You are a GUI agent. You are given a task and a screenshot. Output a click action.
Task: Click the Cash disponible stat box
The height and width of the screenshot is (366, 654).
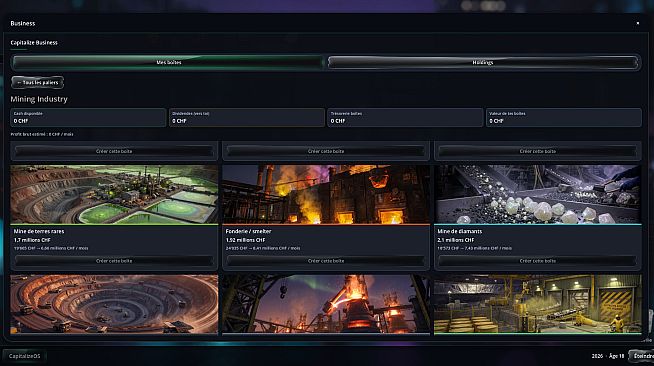point(88,118)
